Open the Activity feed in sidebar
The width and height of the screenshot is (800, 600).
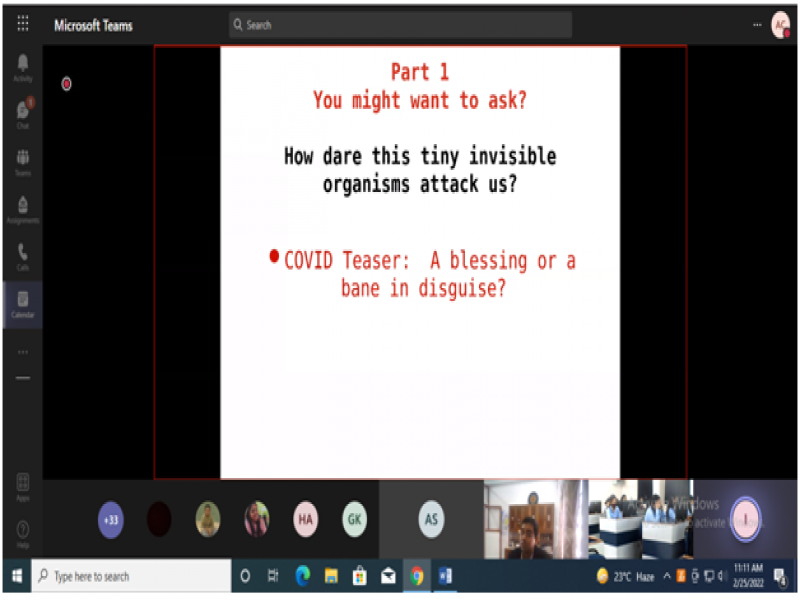(x=22, y=67)
